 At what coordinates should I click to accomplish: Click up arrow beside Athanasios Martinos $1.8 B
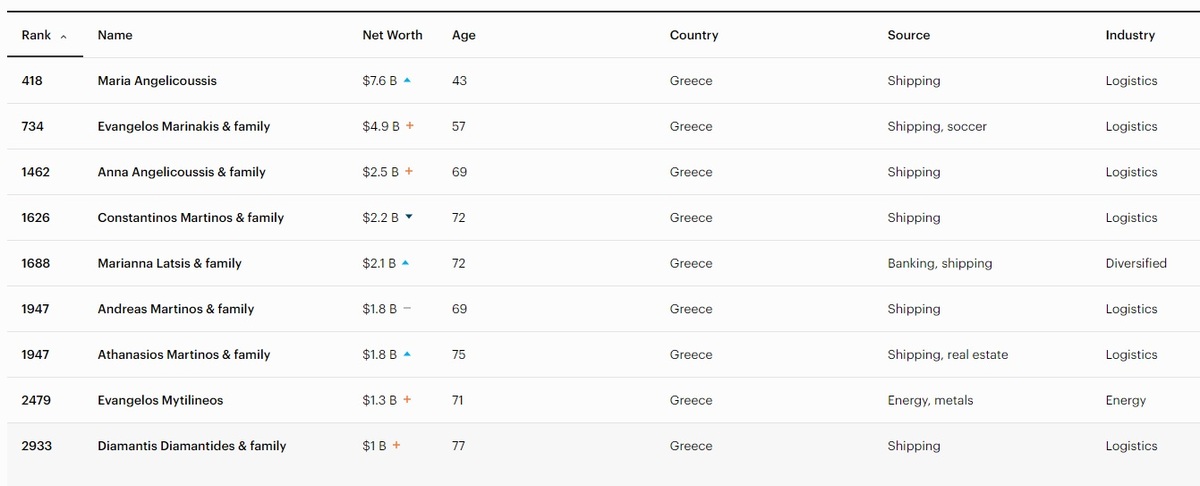click(x=407, y=354)
